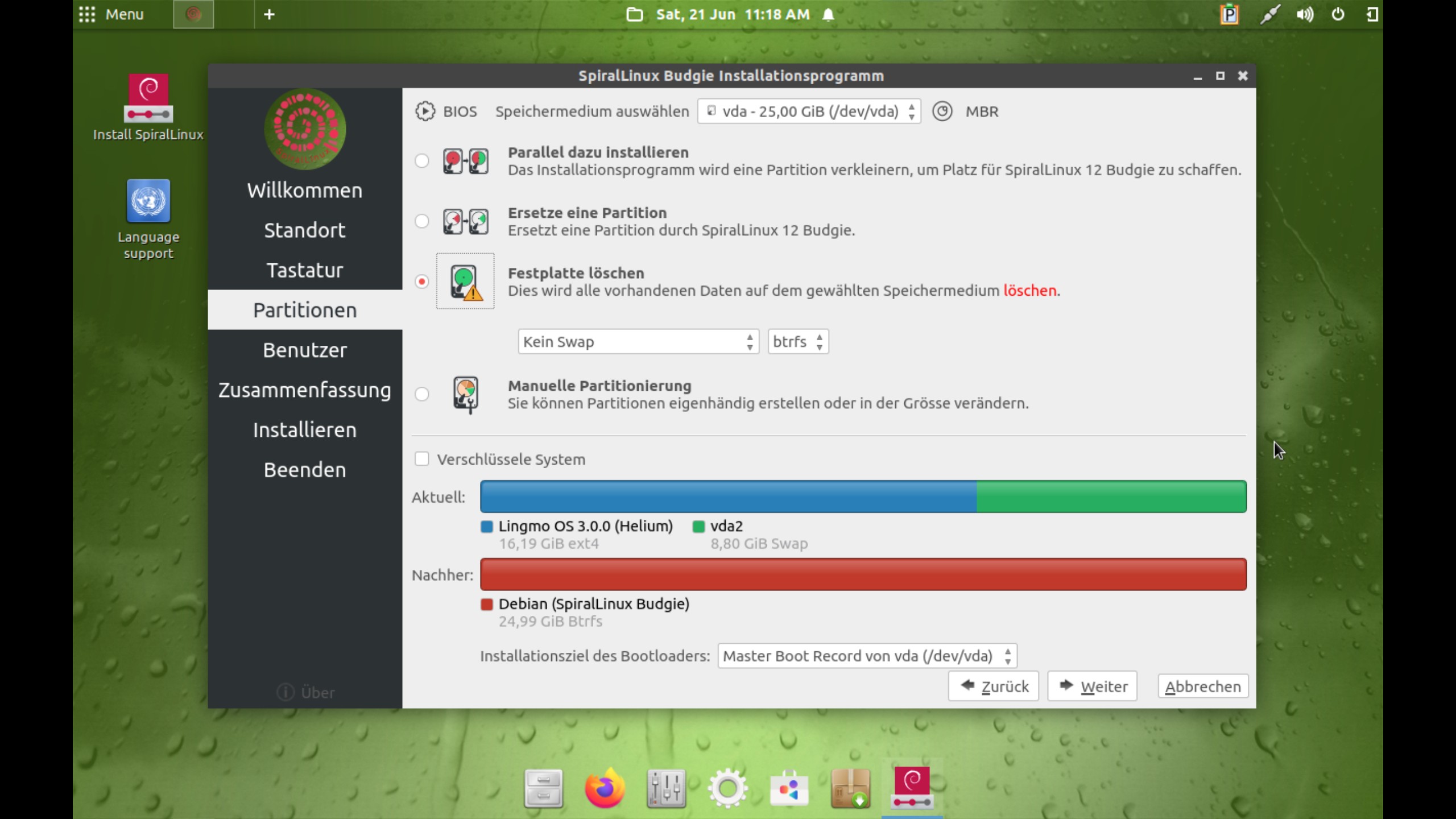Select the 'Festplatte löschen' radio button

click(421, 282)
